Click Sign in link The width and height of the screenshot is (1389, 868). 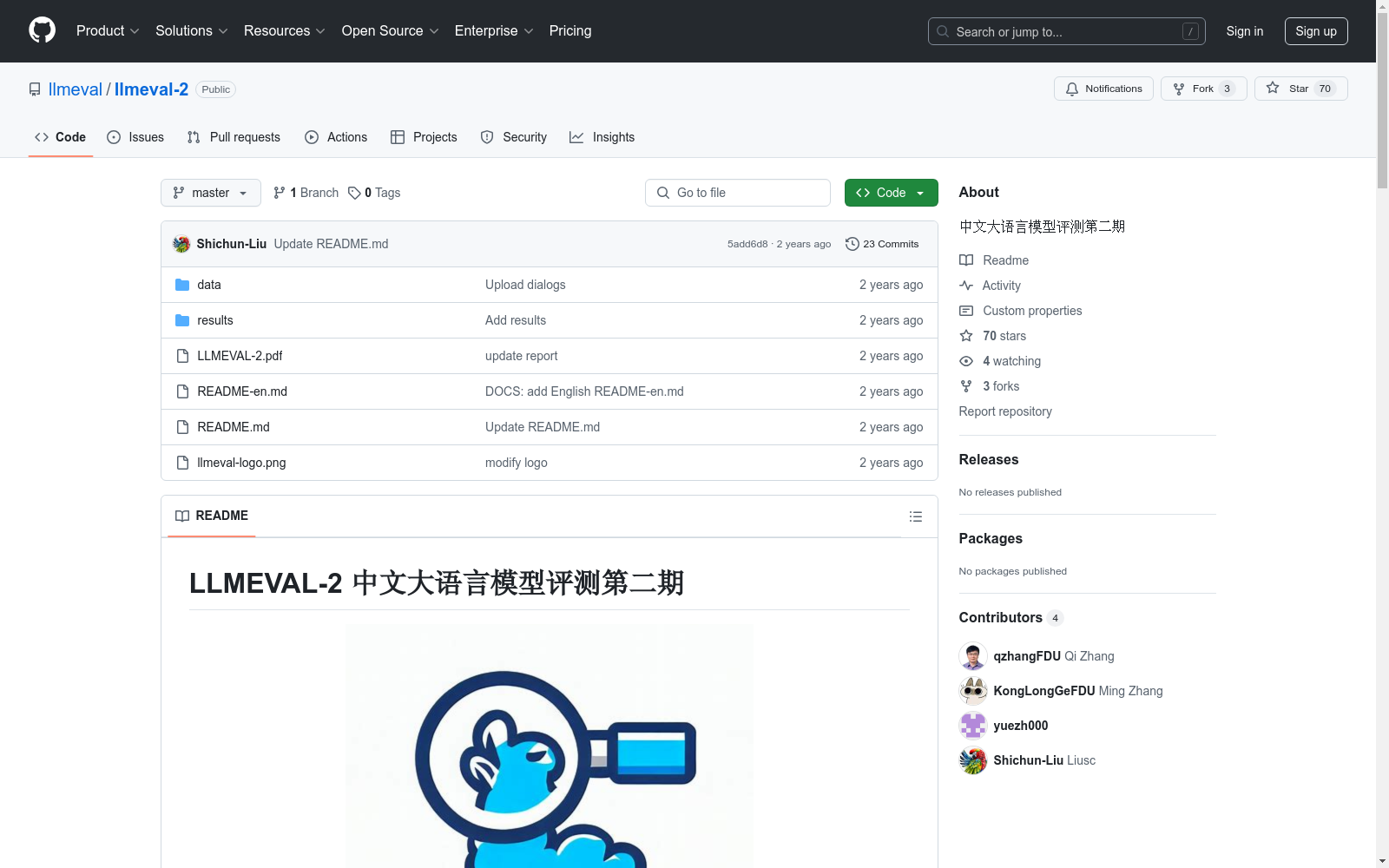(x=1244, y=31)
